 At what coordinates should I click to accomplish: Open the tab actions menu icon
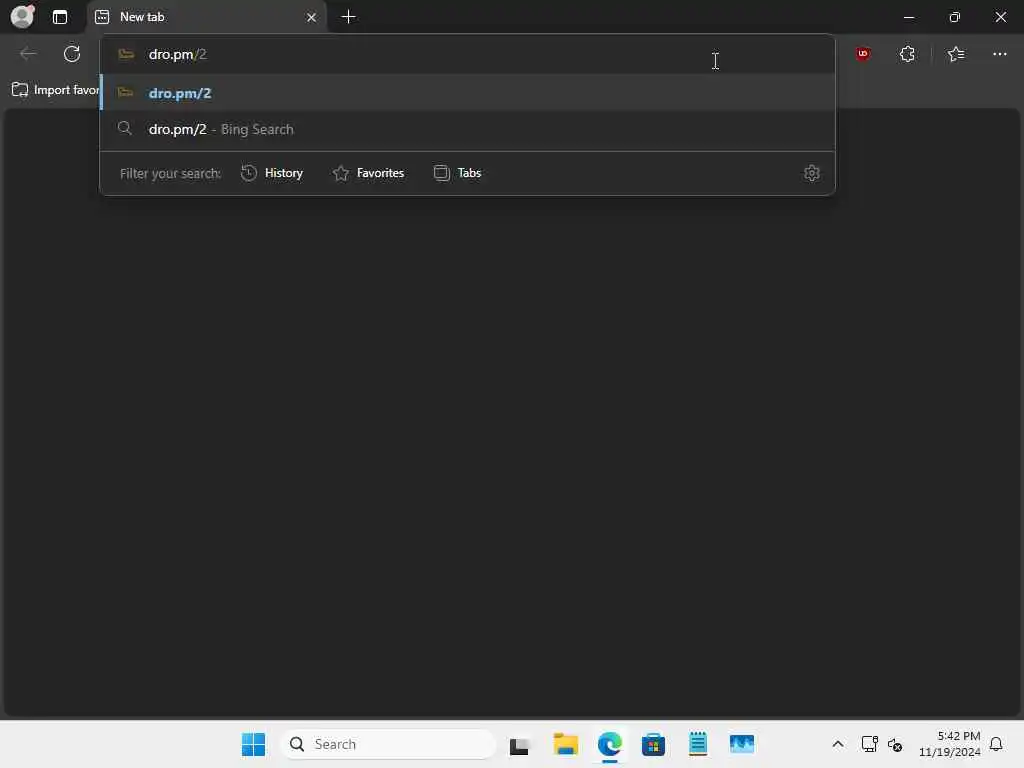click(59, 17)
